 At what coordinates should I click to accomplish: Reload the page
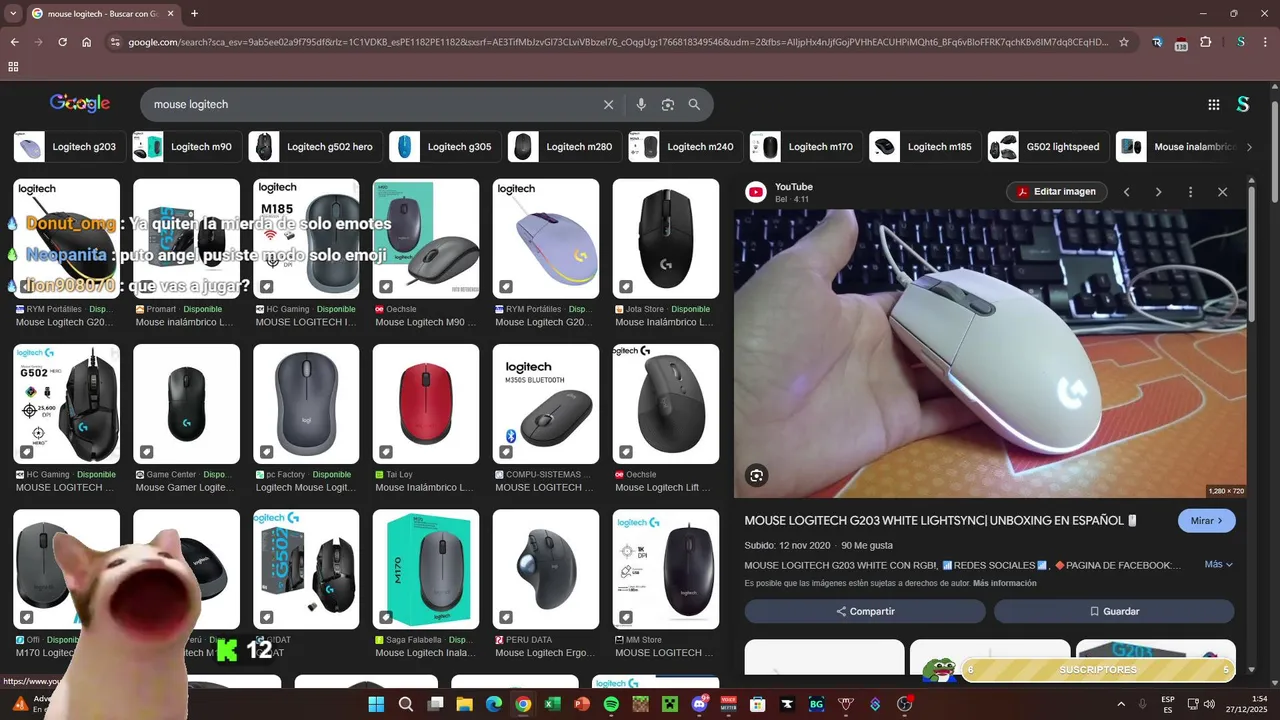62,42
